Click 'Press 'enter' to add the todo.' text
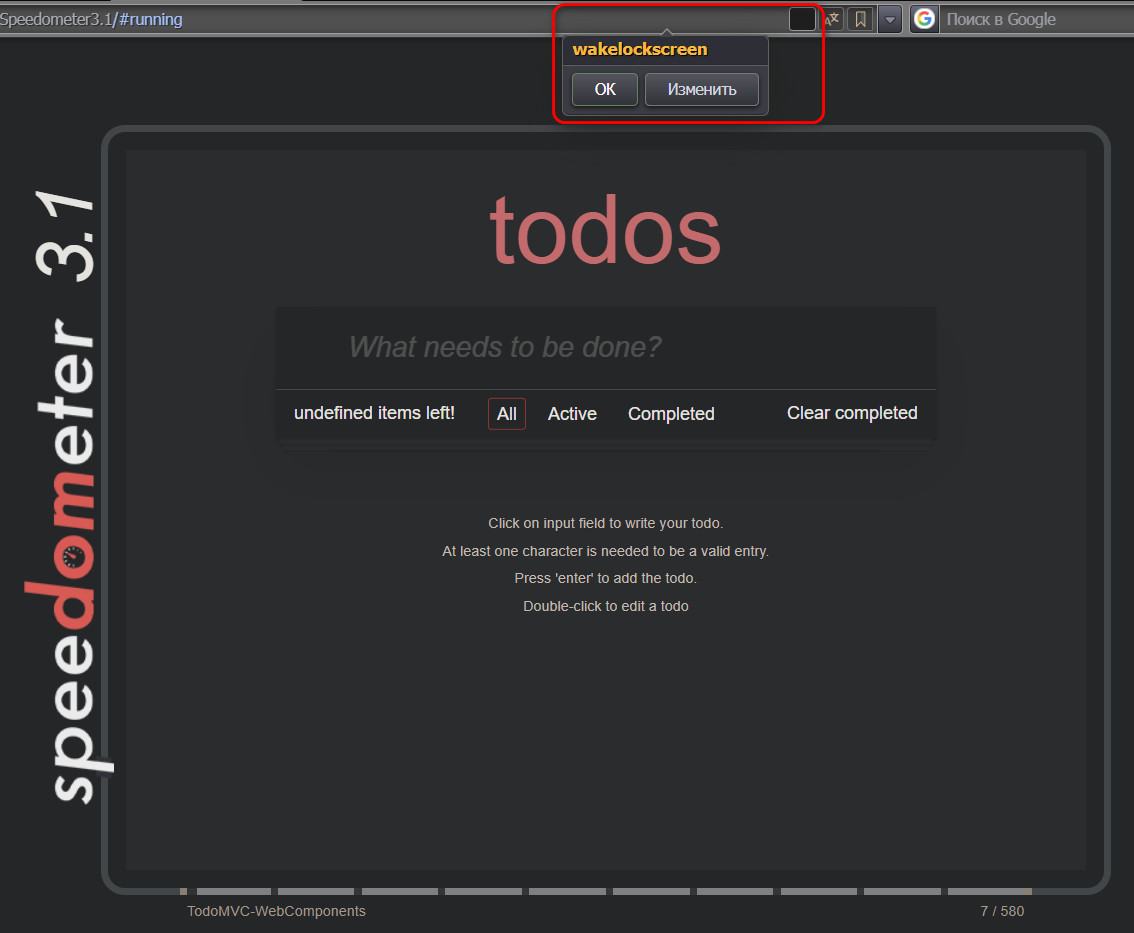The height and width of the screenshot is (933, 1134). [x=605, y=579]
